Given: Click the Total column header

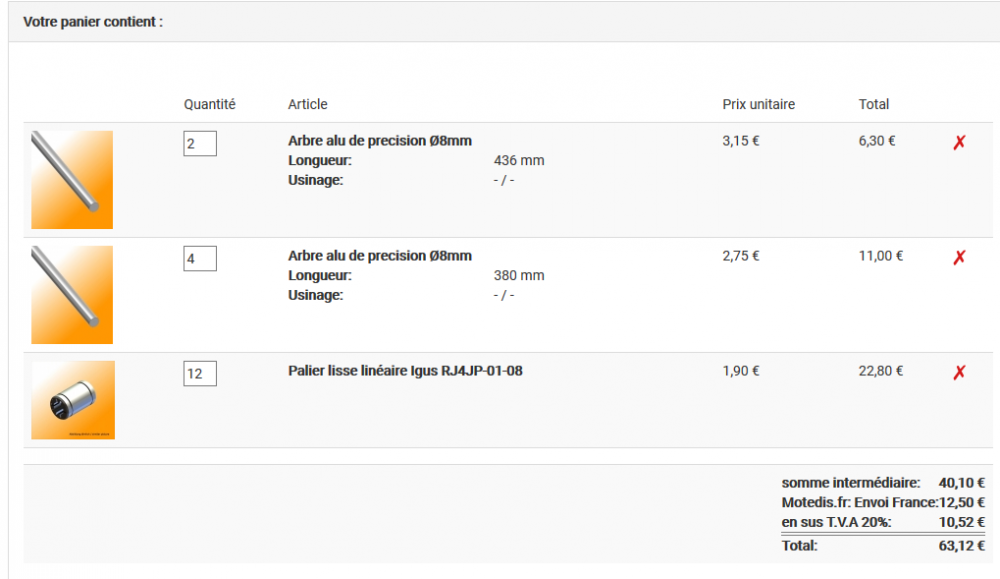Looking at the screenshot, I should [873, 104].
